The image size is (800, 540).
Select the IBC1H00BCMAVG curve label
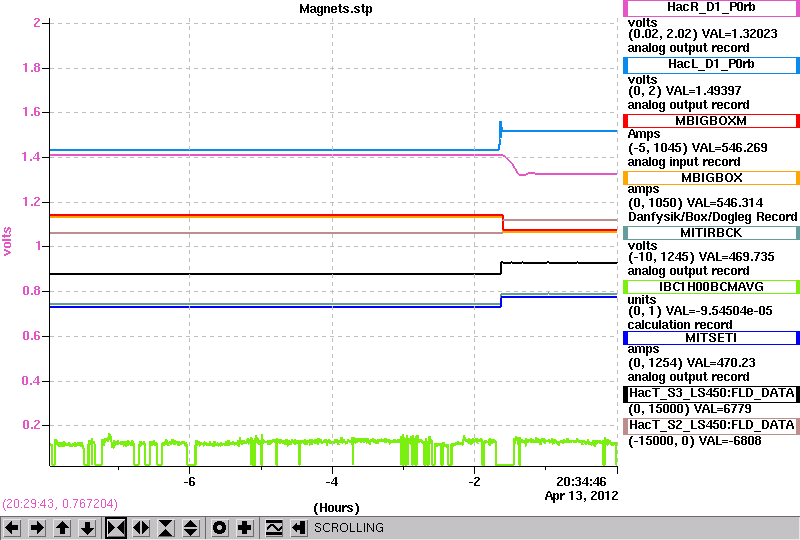pyautogui.click(x=711, y=287)
